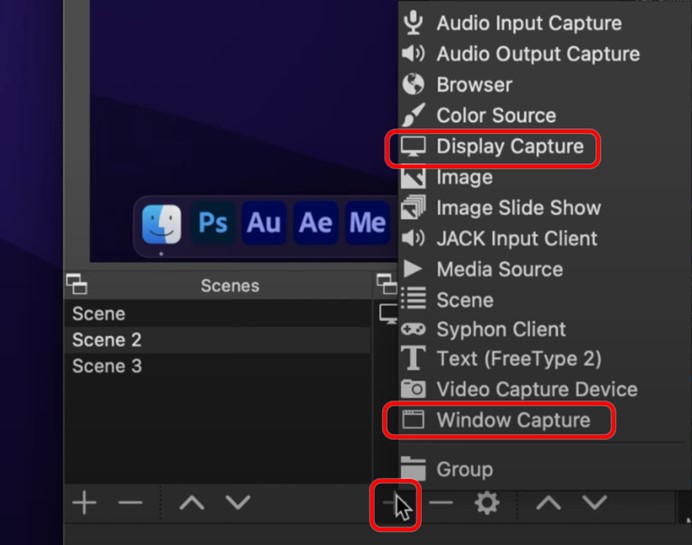Choose Group at the menu bottom
Image resolution: width=692 pixels, height=545 pixels.
pyautogui.click(x=464, y=469)
